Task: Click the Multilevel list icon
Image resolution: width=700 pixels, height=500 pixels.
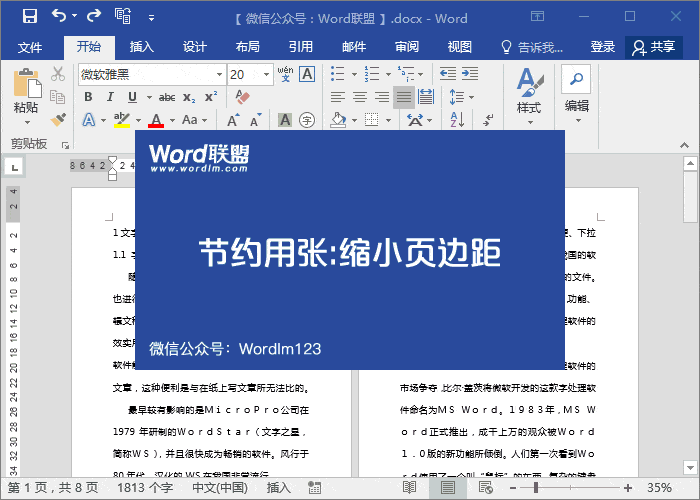Action: point(406,74)
